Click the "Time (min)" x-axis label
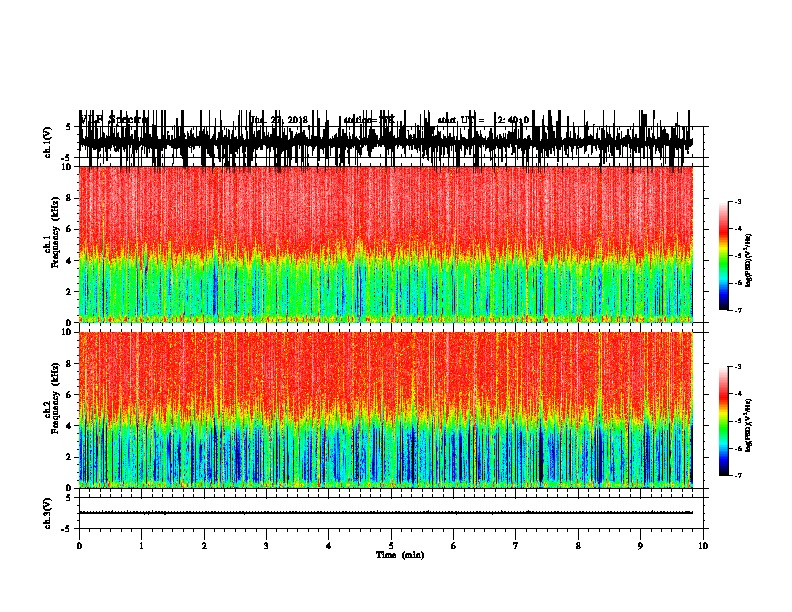 400,555
